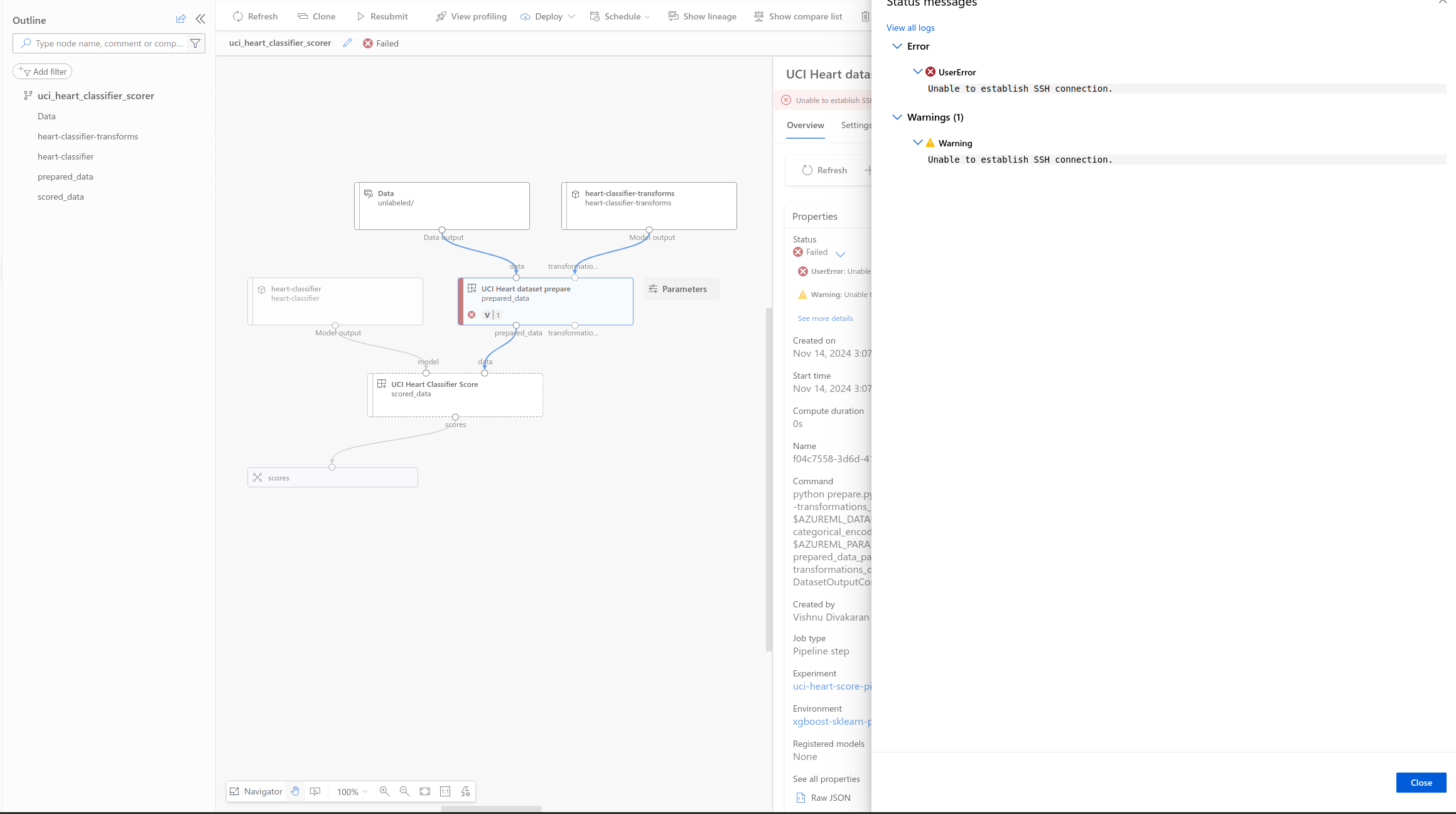Image resolution: width=1456 pixels, height=814 pixels.
Task: Select the UCI Heart dataset prepare node
Action: [x=546, y=301]
